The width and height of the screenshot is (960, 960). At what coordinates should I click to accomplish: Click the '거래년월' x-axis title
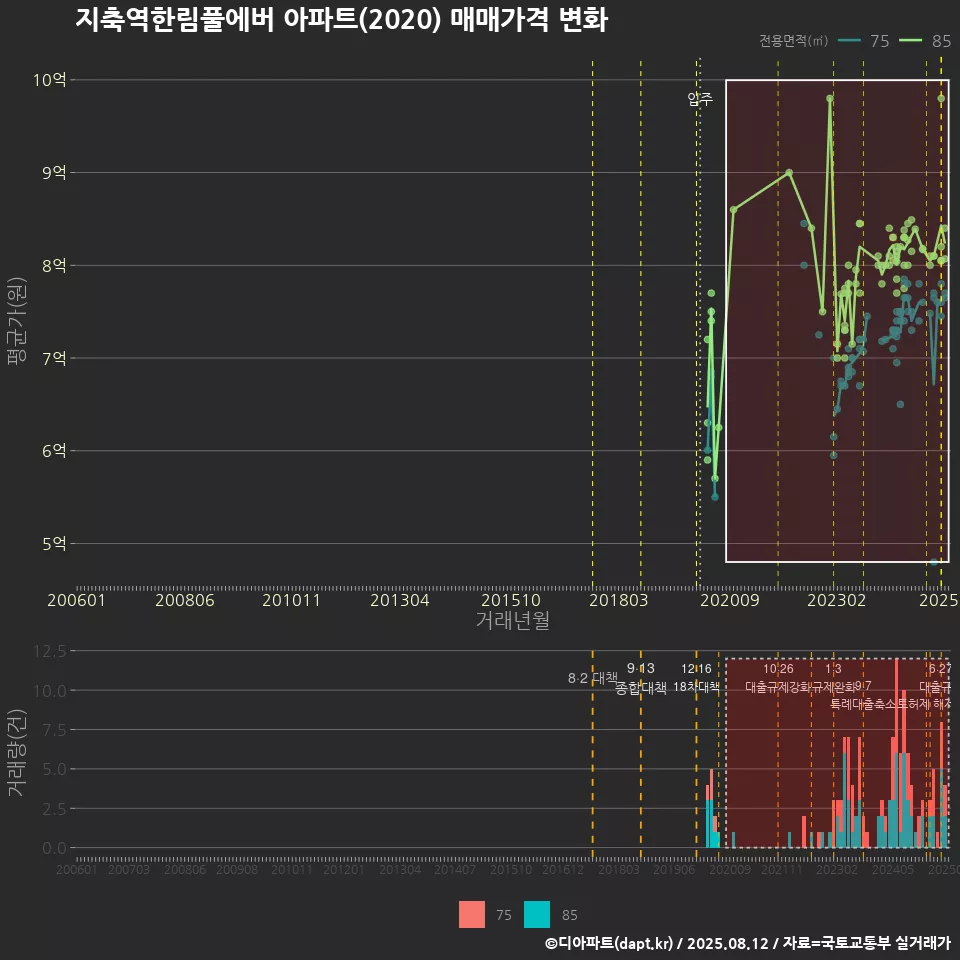pos(512,620)
